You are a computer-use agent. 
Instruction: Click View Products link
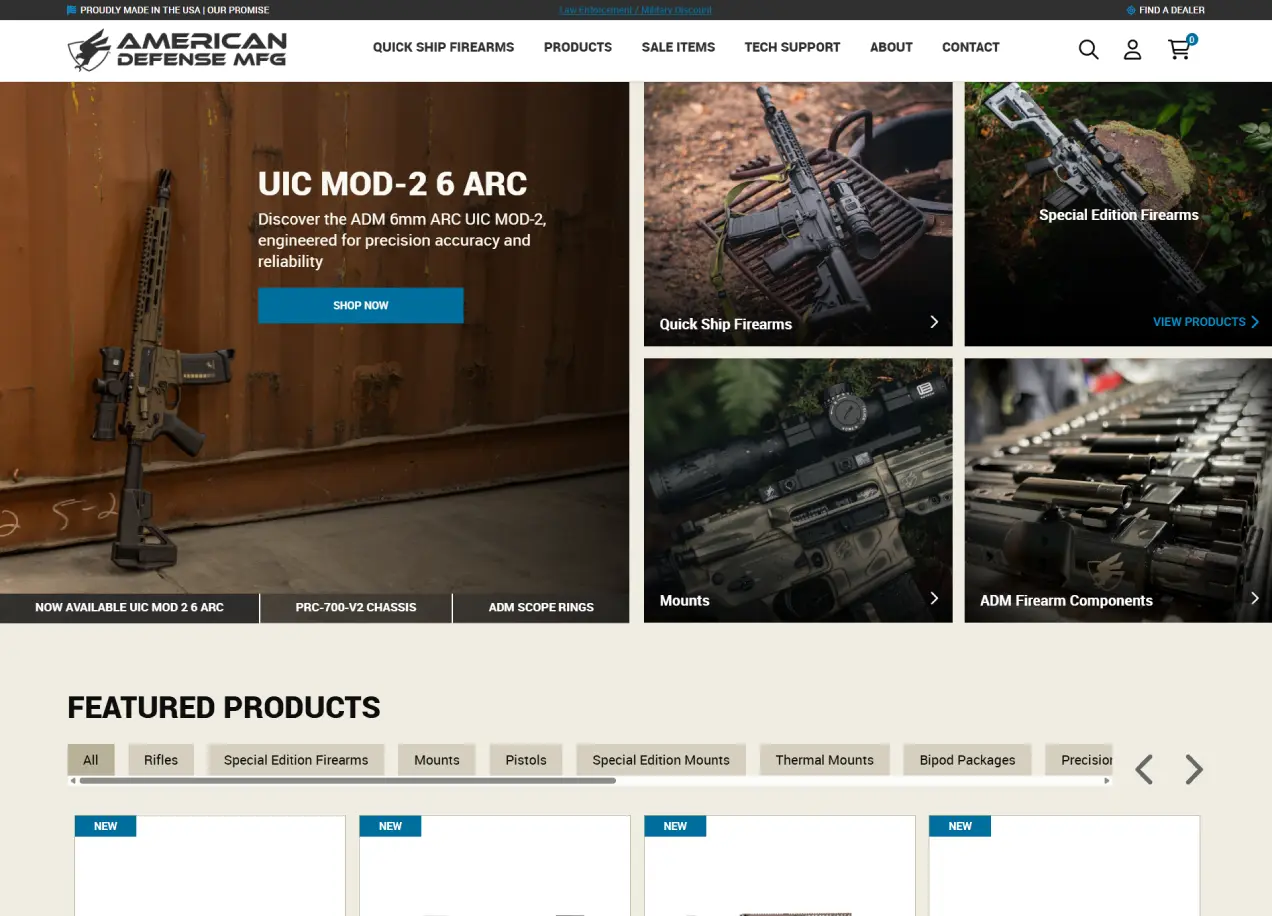pos(1199,322)
